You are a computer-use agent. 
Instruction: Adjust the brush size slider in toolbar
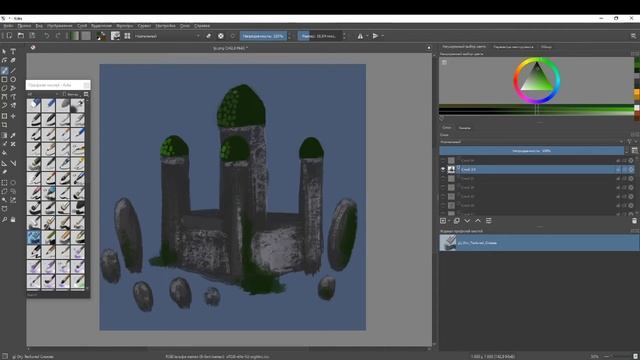coord(319,36)
